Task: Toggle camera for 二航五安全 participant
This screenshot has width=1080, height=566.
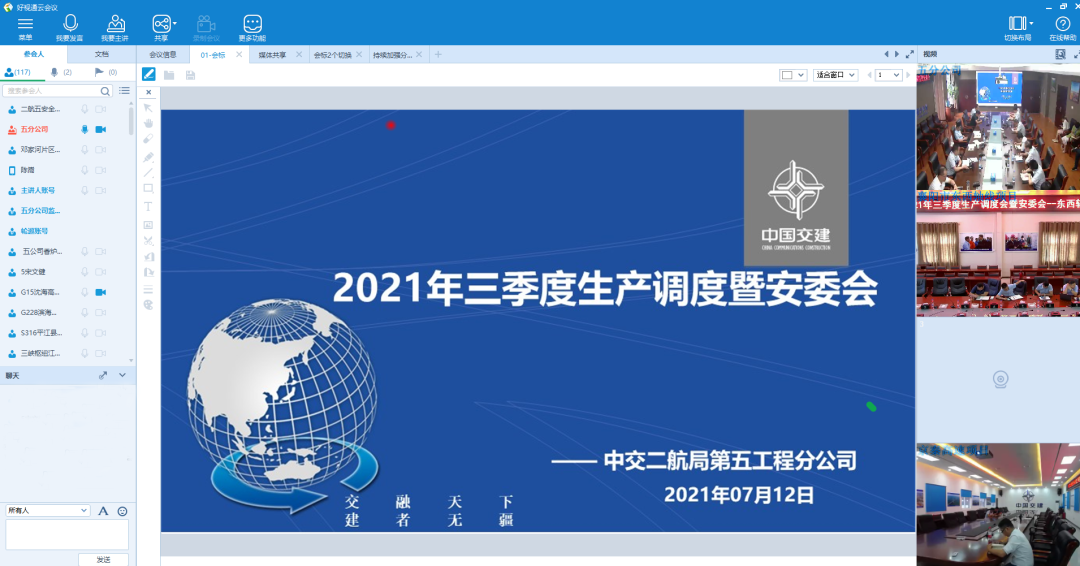Action: pyautogui.click(x=101, y=109)
